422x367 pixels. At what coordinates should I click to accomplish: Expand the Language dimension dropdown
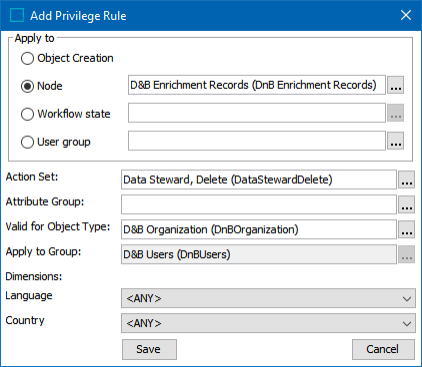[268, 298]
